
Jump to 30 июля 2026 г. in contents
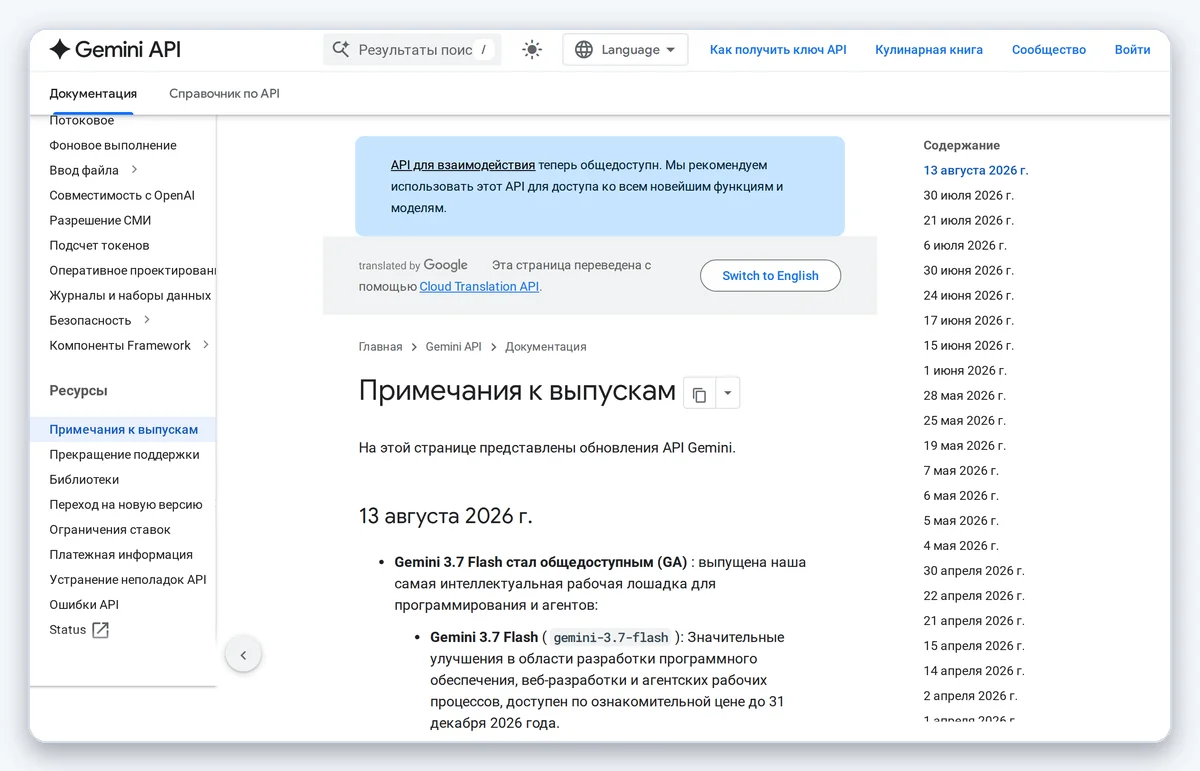[x=968, y=195]
